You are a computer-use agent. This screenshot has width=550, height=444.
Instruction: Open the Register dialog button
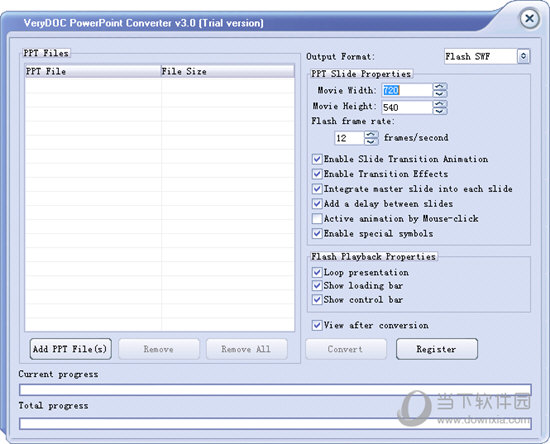[x=437, y=349]
